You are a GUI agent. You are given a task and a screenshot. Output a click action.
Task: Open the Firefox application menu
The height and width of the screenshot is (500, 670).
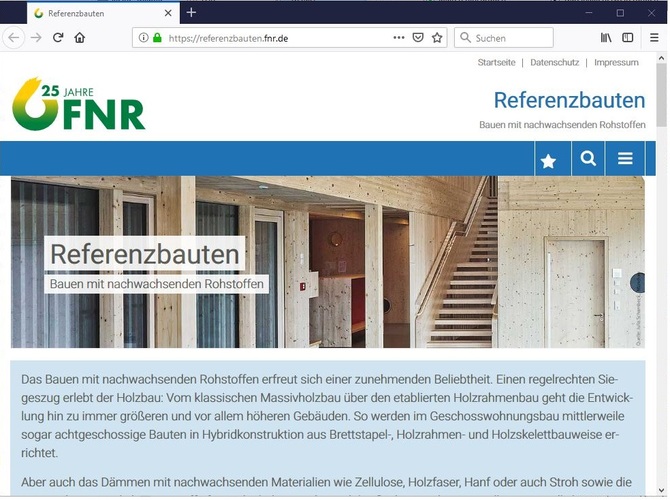coord(654,38)
